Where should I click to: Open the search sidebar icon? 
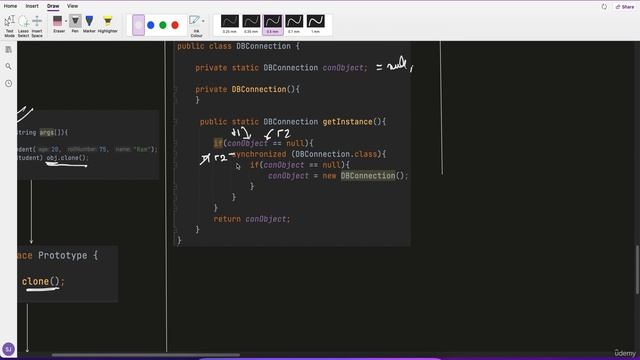click(x=9, y=66)
